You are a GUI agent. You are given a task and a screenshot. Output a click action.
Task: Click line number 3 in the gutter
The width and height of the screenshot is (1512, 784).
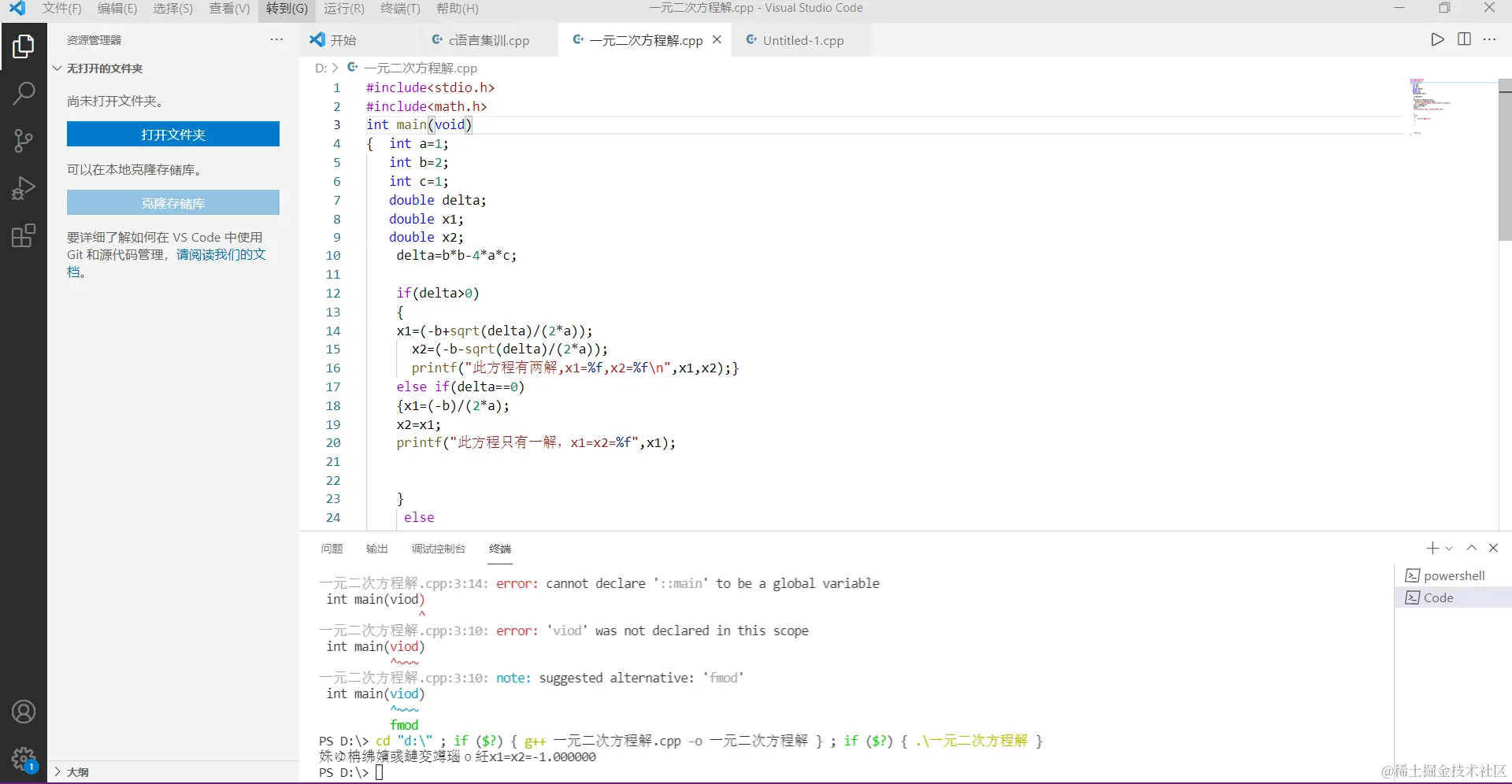pos(336,124)
